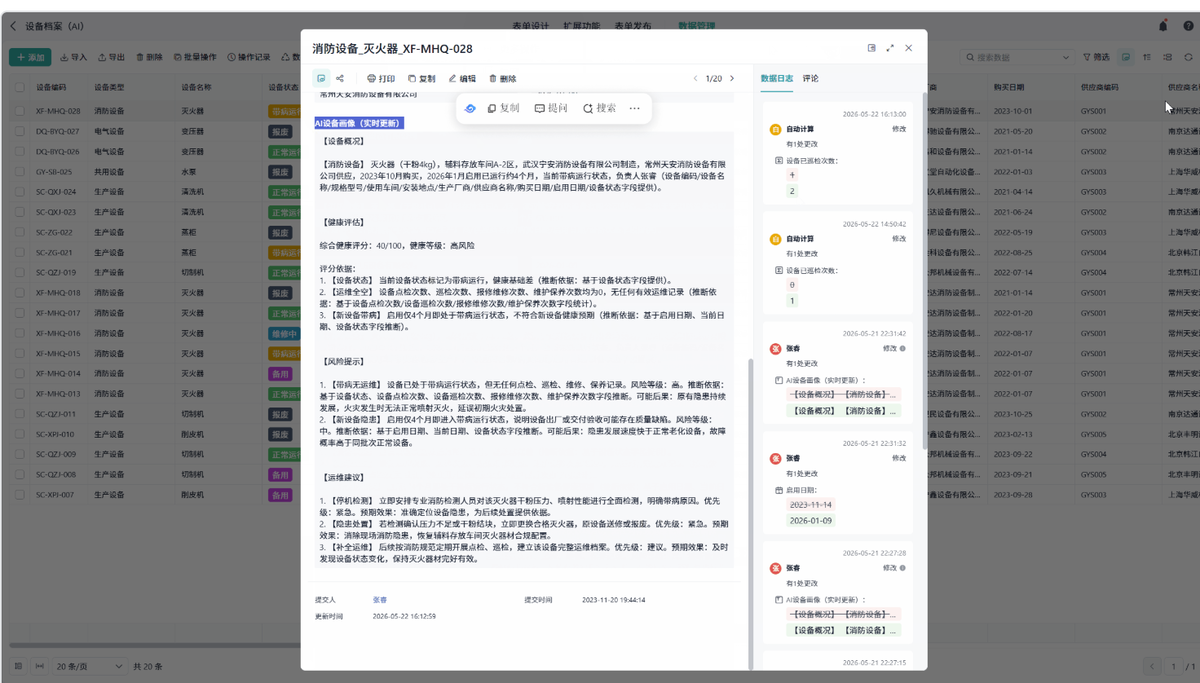
Task: Click the 2026-01-09 new value in log
Action: (x=811, y=520)
